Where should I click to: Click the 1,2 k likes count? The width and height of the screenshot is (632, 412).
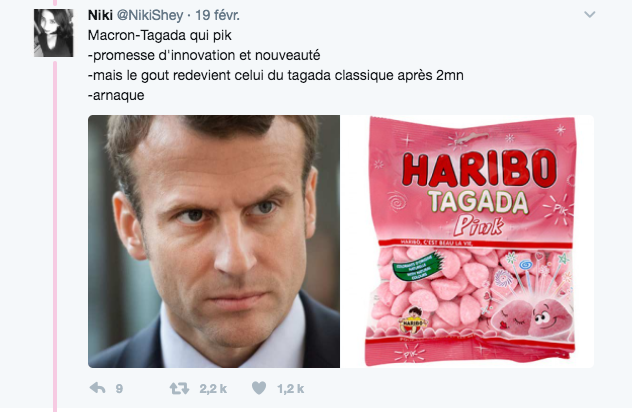click(290, 389)
